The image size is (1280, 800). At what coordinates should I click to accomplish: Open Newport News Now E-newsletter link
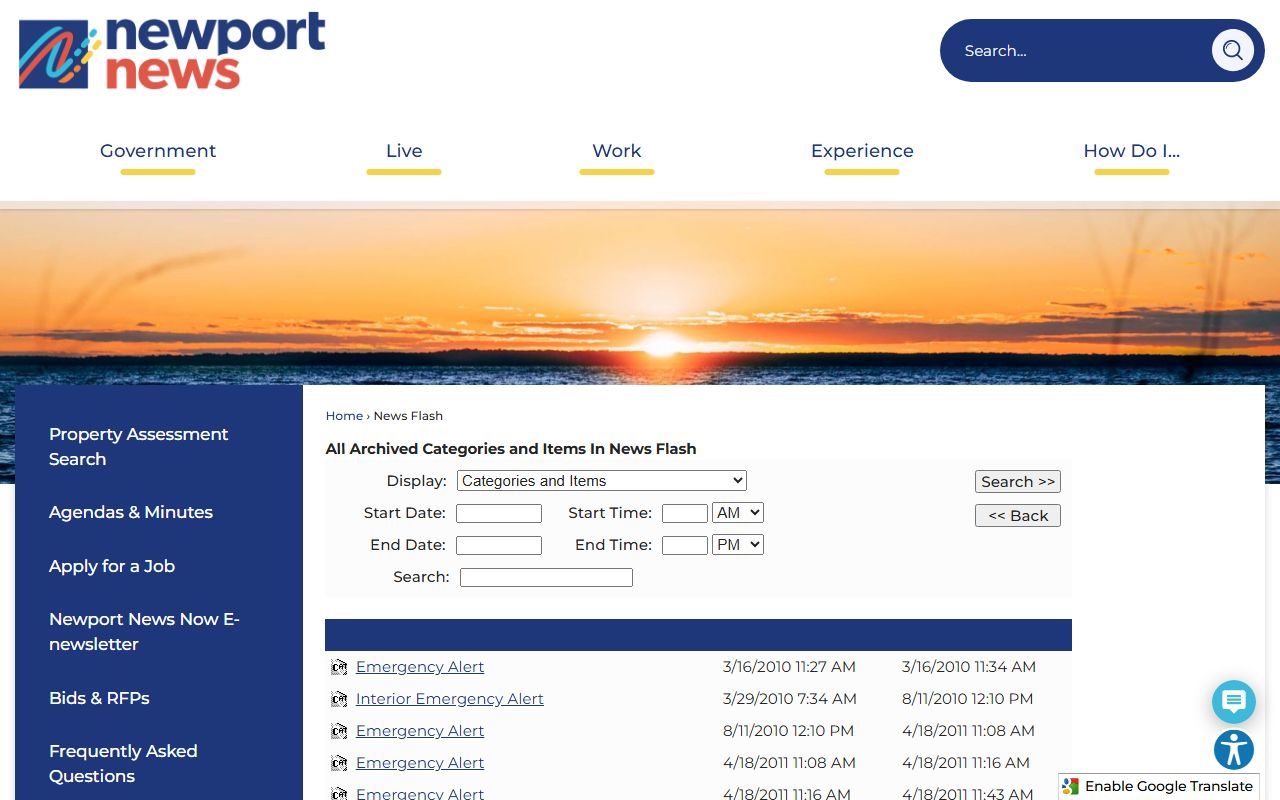point(144,631)
